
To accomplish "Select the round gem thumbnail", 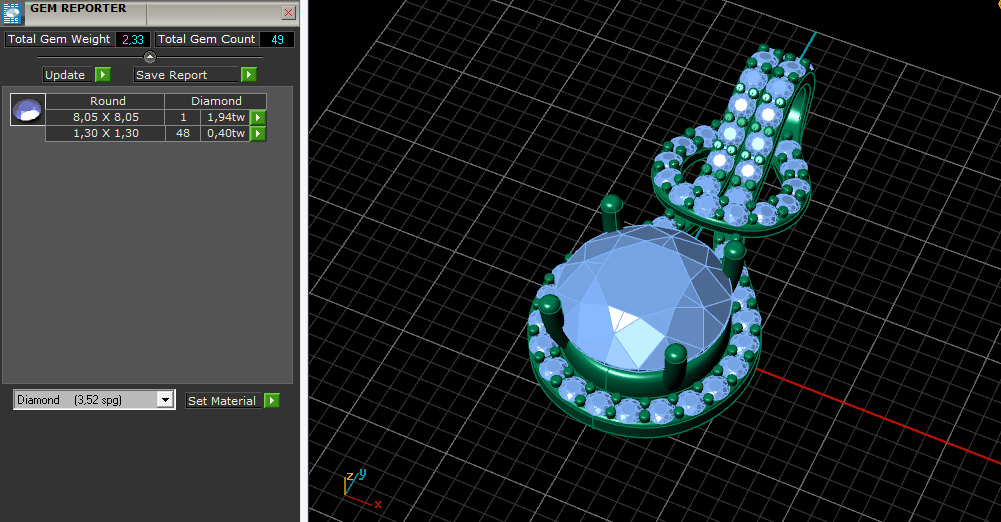I will [x=27, y=109].
